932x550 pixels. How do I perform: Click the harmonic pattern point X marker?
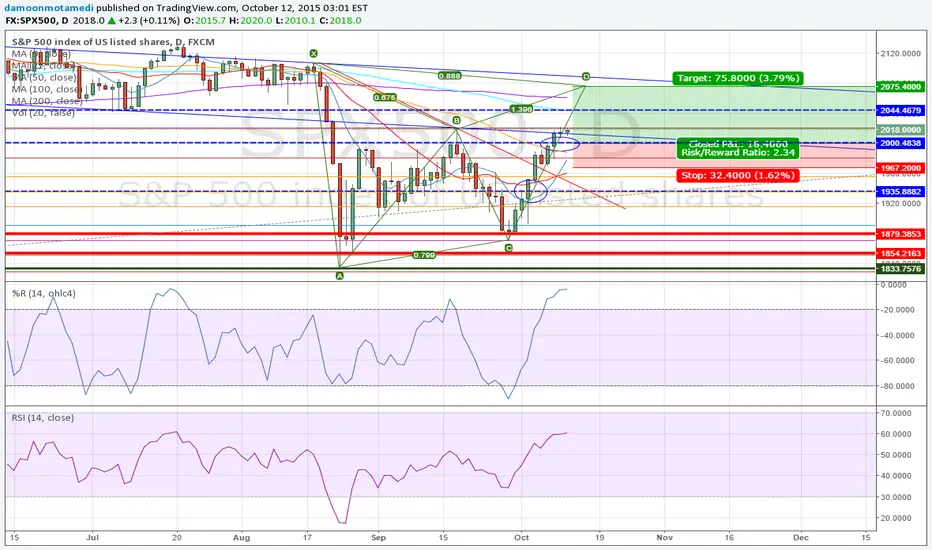[x=313, y=54]
